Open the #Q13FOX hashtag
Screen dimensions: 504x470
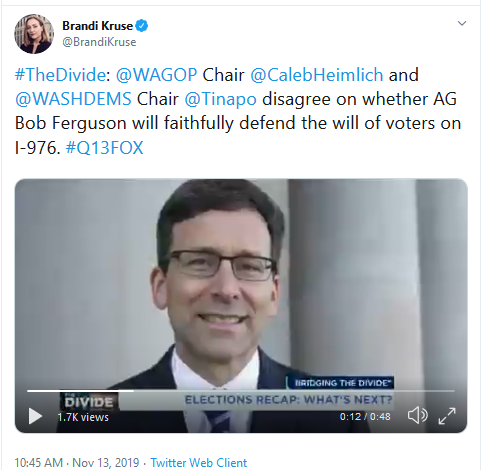pyautogui.click(x=105, y=148)
